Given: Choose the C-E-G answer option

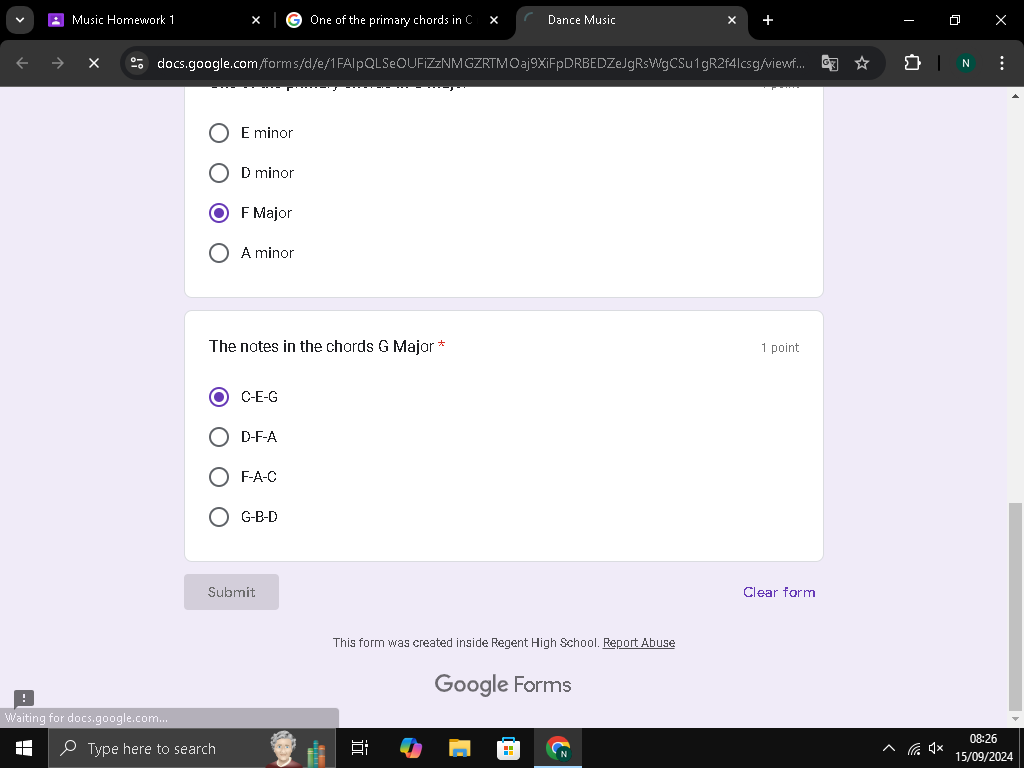Looking at the screenshot, I should click(219, 397).
